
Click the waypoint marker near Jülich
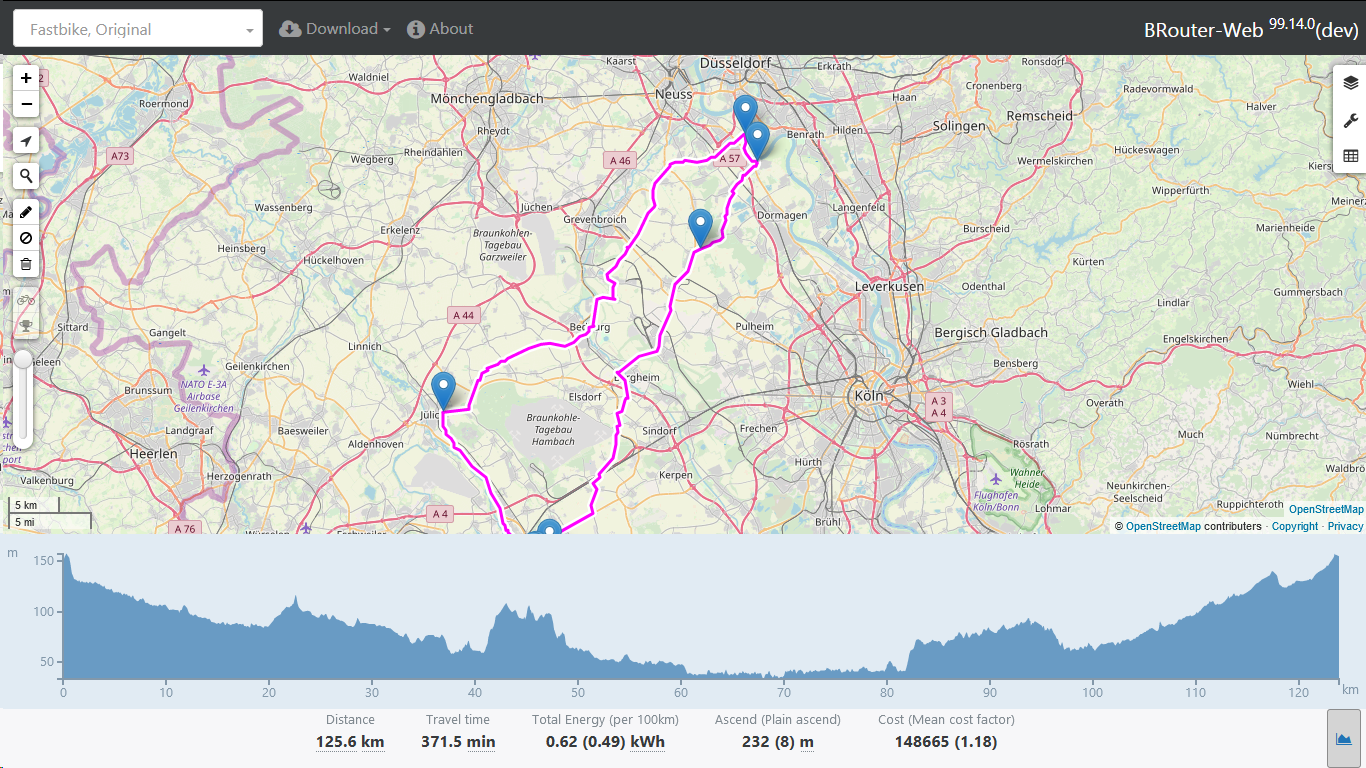coord(443,389)
